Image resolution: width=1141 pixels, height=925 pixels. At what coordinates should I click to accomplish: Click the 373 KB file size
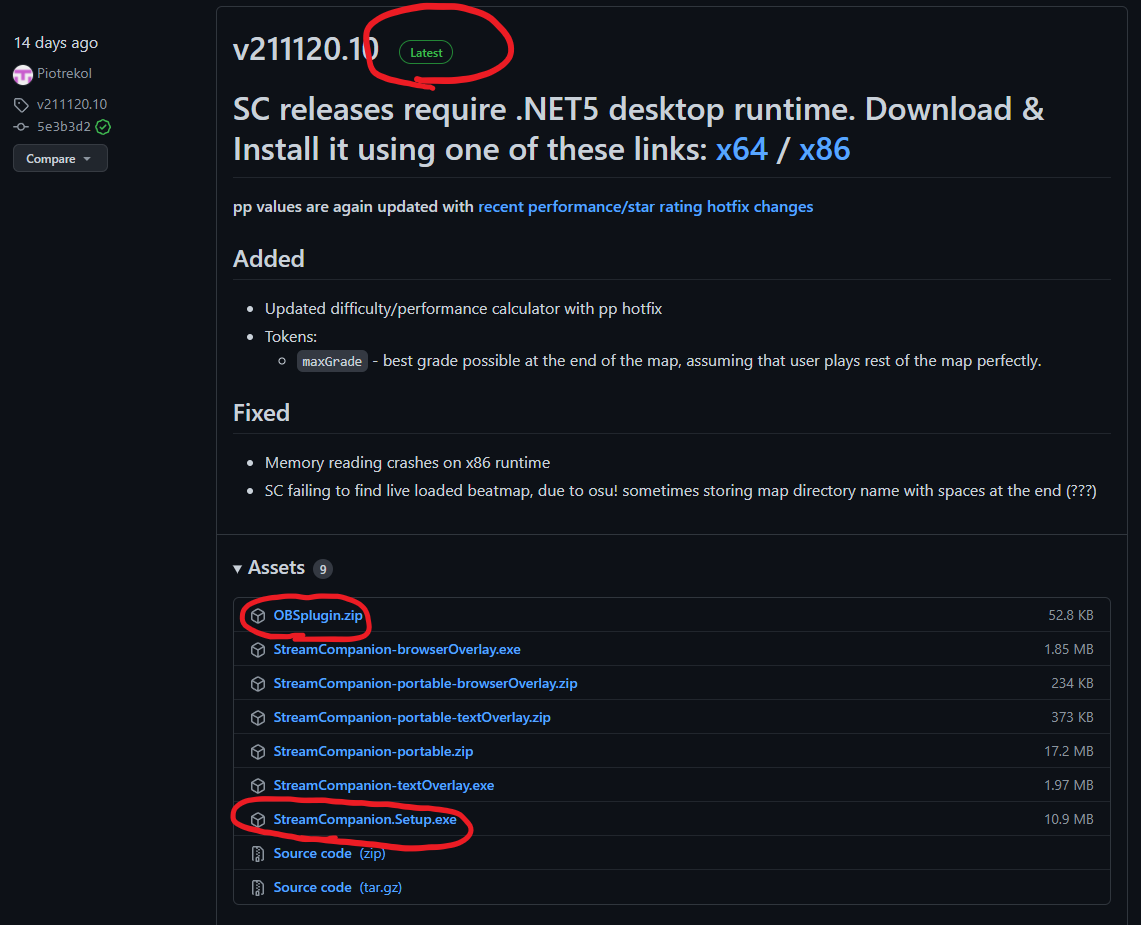click(x=1072, y=718)
